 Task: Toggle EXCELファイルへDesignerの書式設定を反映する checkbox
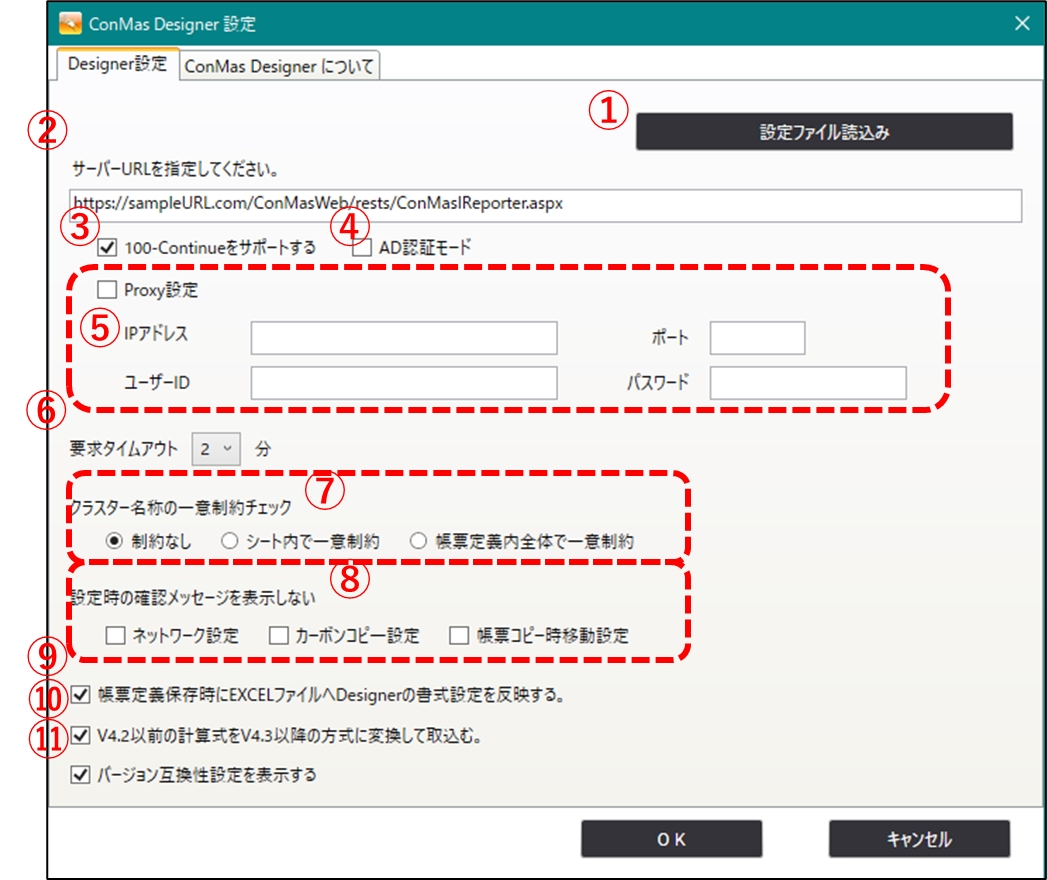(x=81, y=695)
